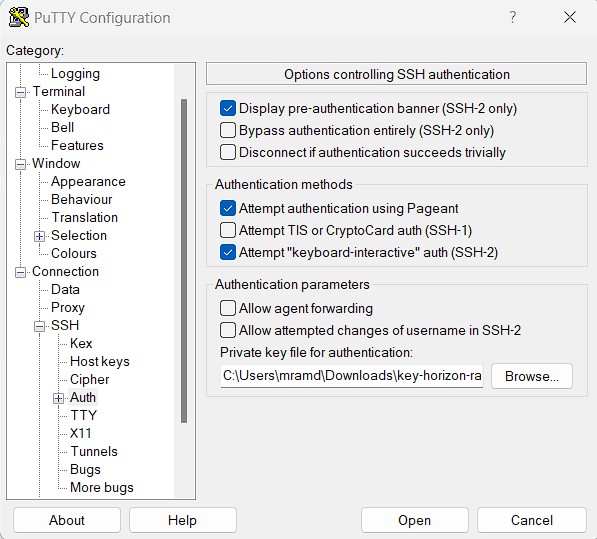
Task: Select Cipher category
Action: 89,380
